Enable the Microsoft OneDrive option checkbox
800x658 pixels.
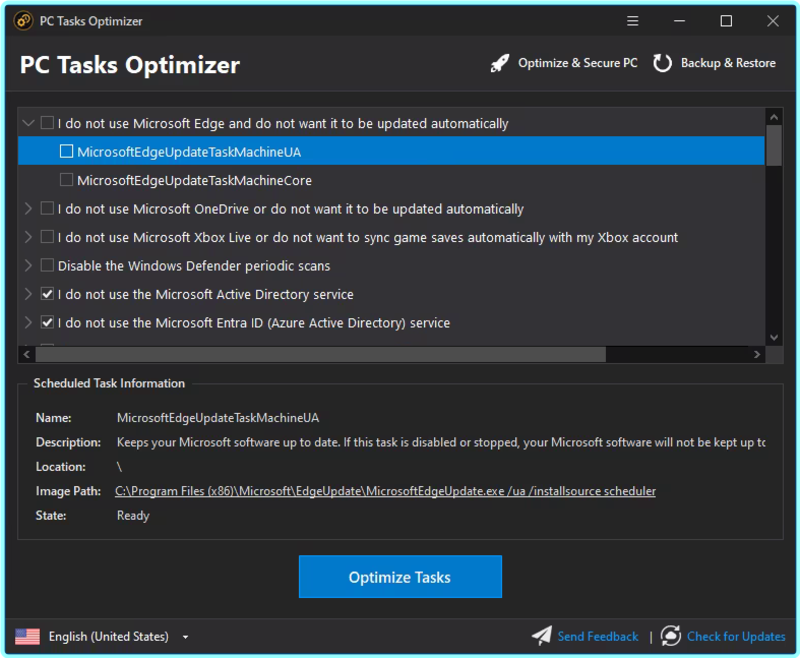[x=47, y=209]
